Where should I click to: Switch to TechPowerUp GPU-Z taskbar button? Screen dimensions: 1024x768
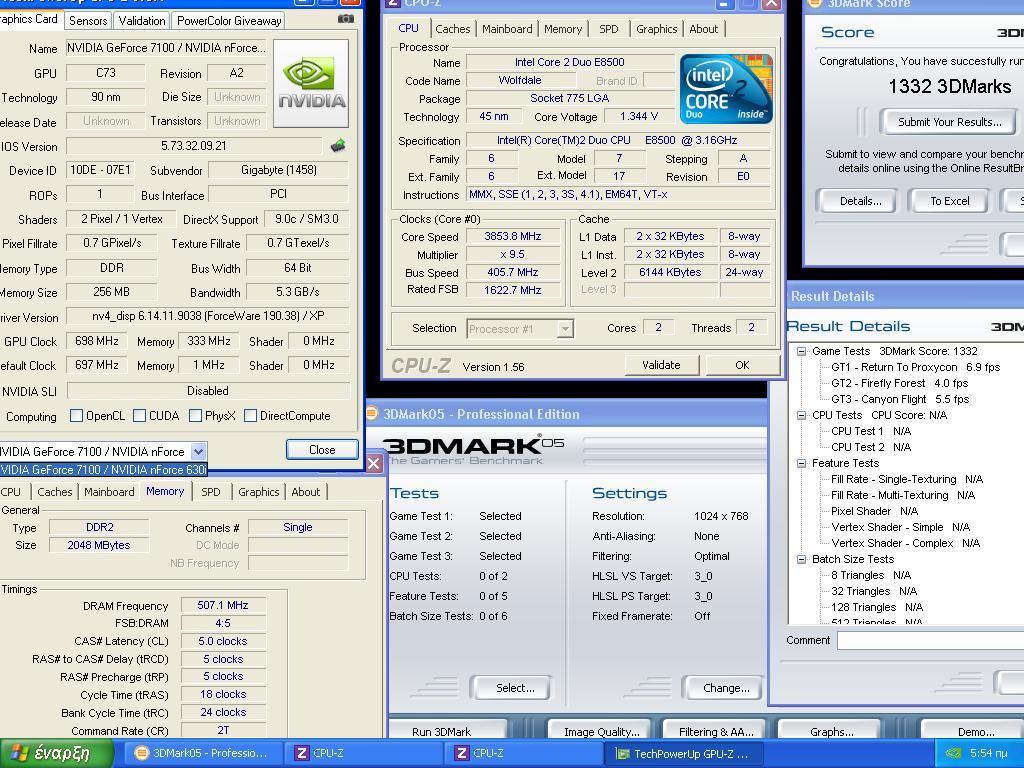coord(682,754)
